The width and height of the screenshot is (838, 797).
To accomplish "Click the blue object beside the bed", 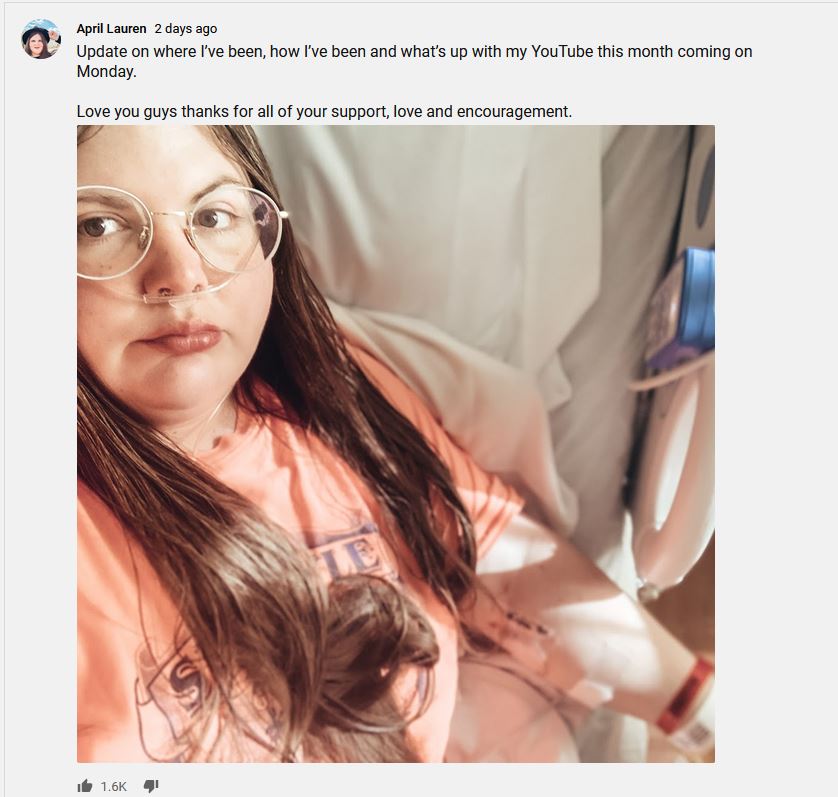I will [689, 305].
